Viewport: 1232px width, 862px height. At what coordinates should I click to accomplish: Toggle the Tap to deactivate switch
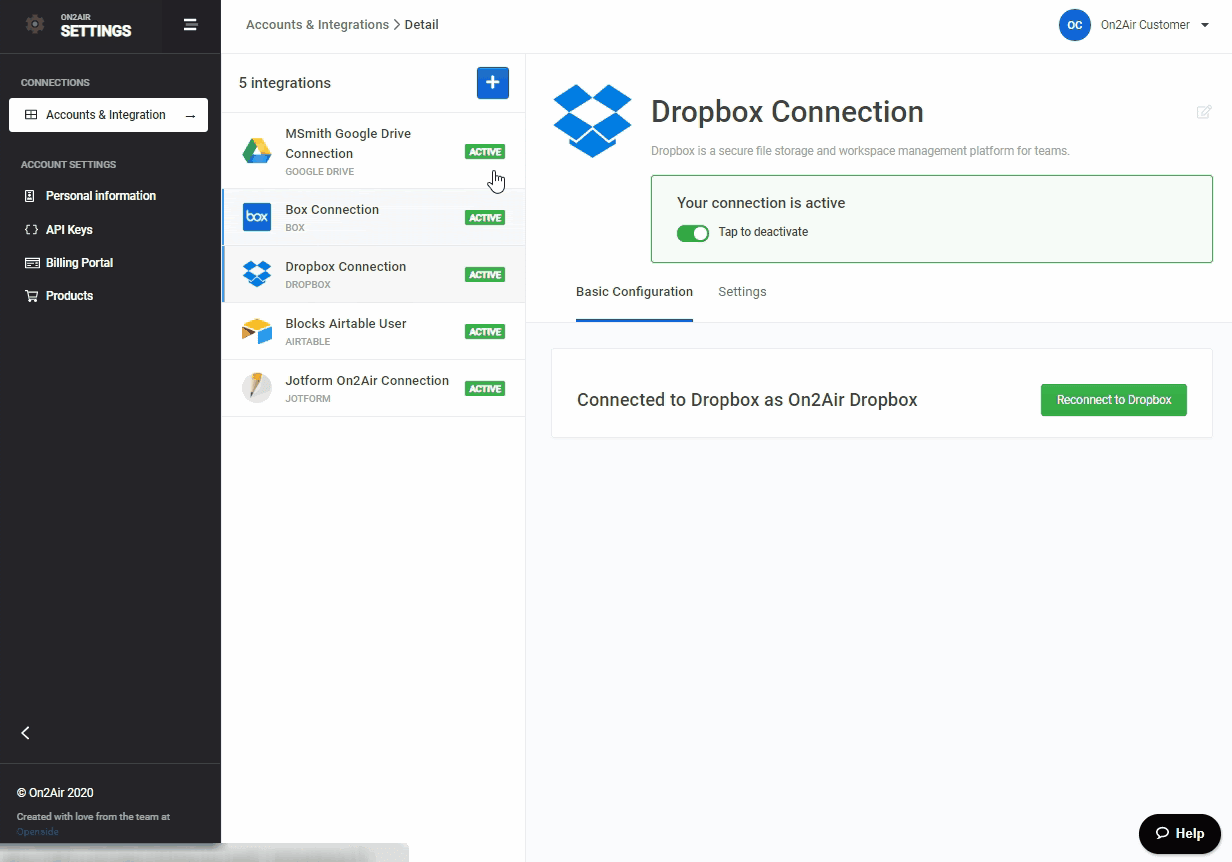tap(693, 233)
